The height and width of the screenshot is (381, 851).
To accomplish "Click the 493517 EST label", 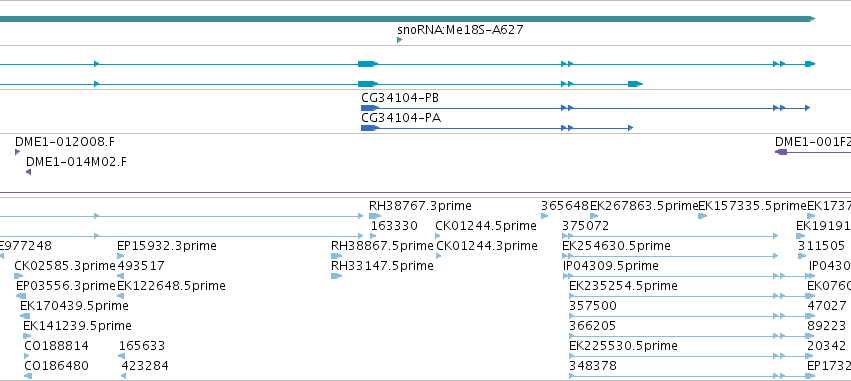I will (x=141, y=266).
